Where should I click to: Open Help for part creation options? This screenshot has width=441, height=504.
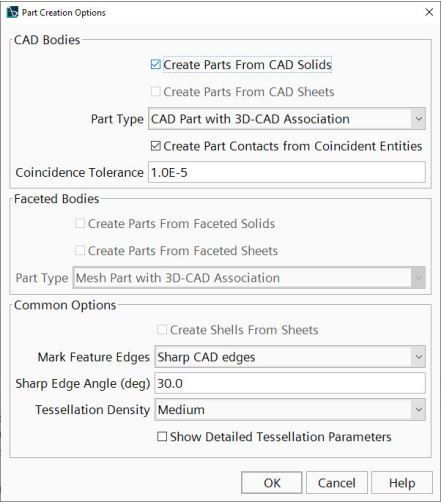pyautogui.click(x=402, y=483)
